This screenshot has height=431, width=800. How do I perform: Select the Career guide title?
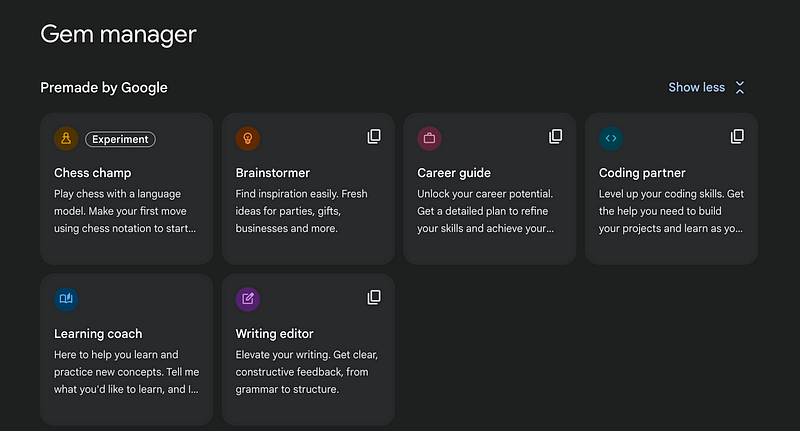click(454, 173)
